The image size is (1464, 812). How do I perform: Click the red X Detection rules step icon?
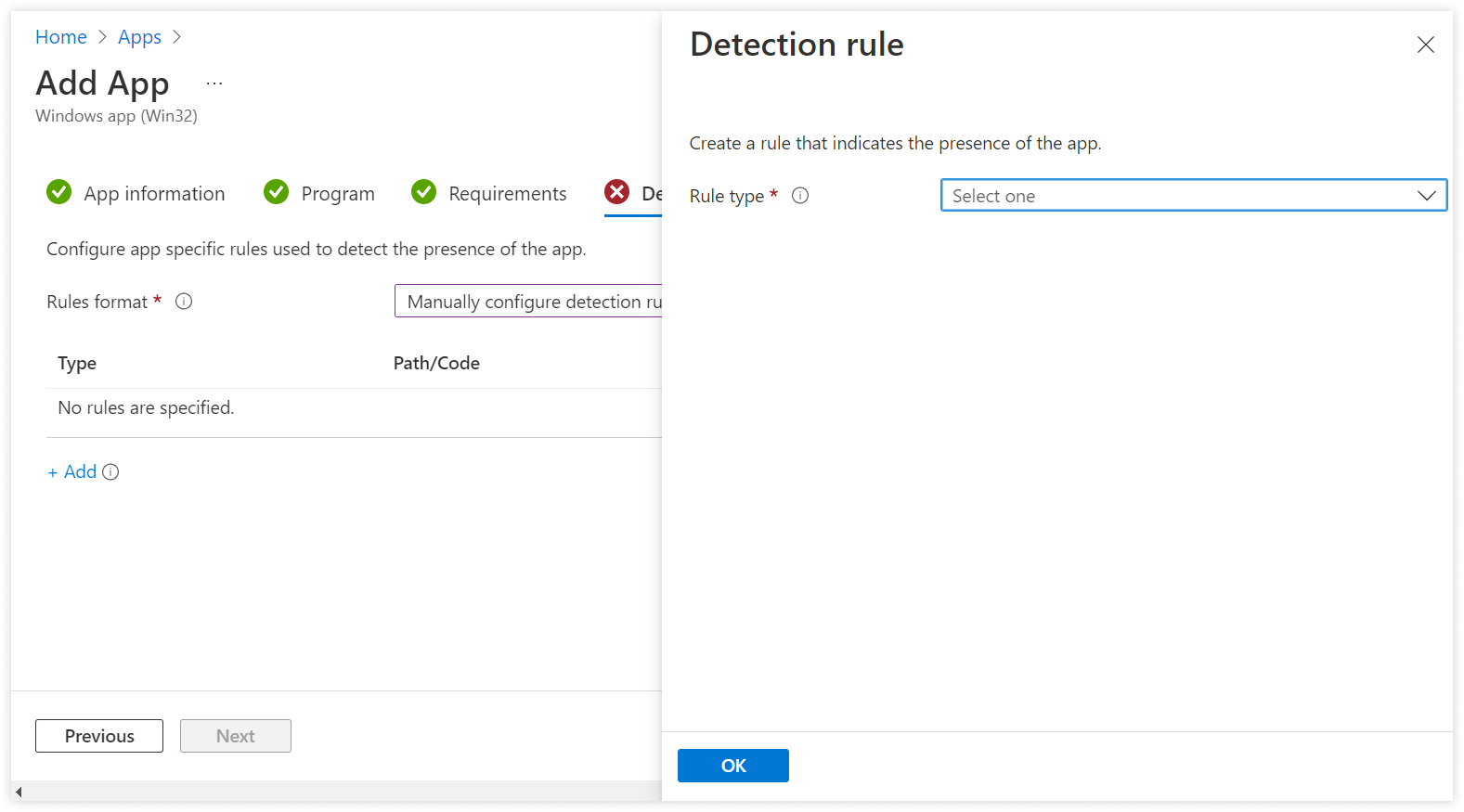pyautogui.click(x=616, y=192)
